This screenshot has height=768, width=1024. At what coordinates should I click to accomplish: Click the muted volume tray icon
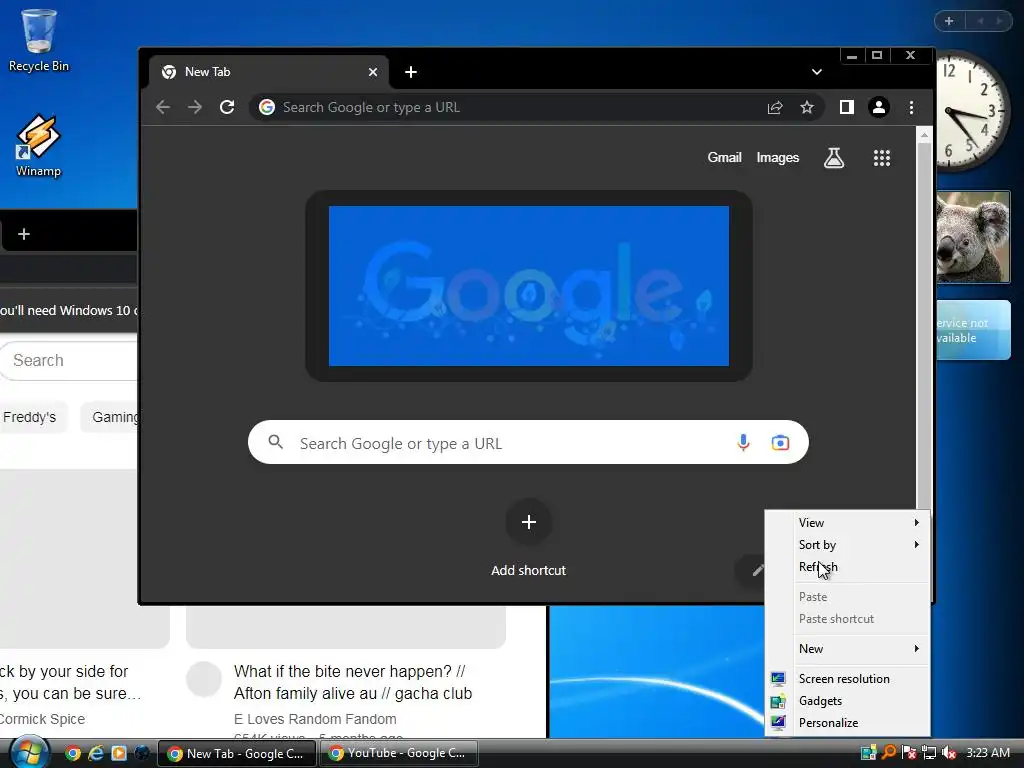coord(949,753)
